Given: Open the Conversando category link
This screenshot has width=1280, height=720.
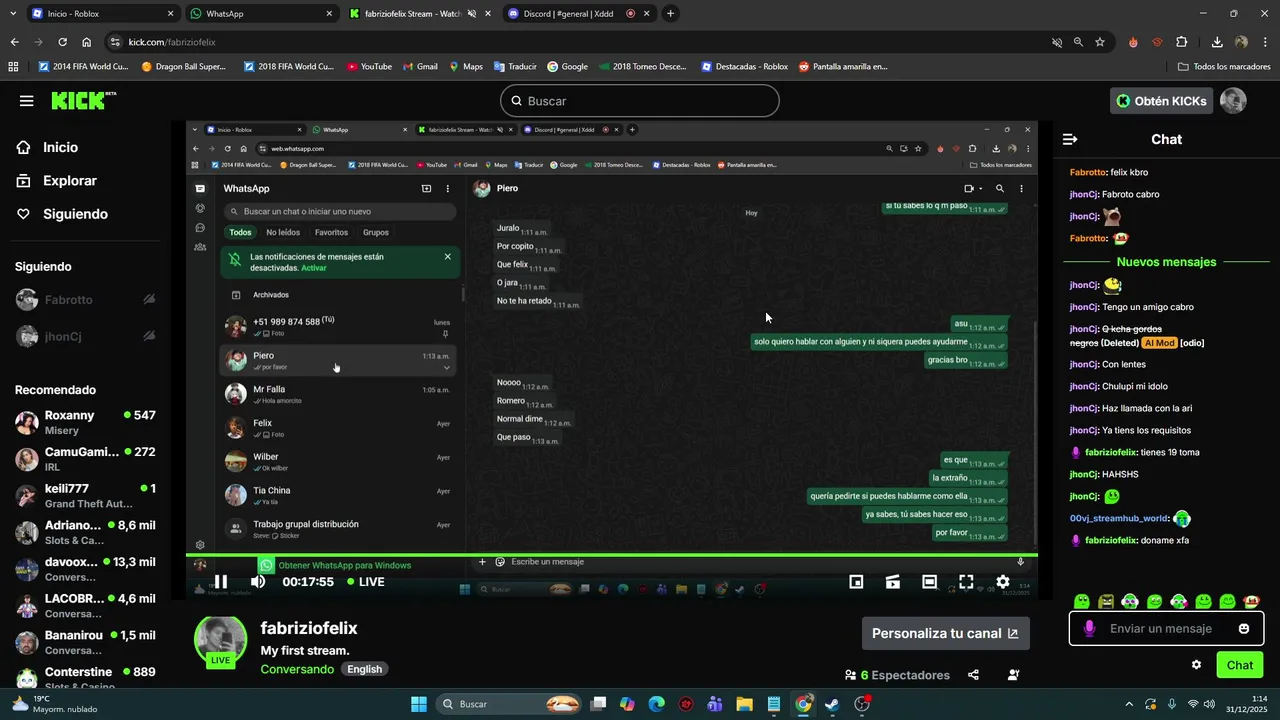Looking at the screenshot, I should [x=297, y=669].
